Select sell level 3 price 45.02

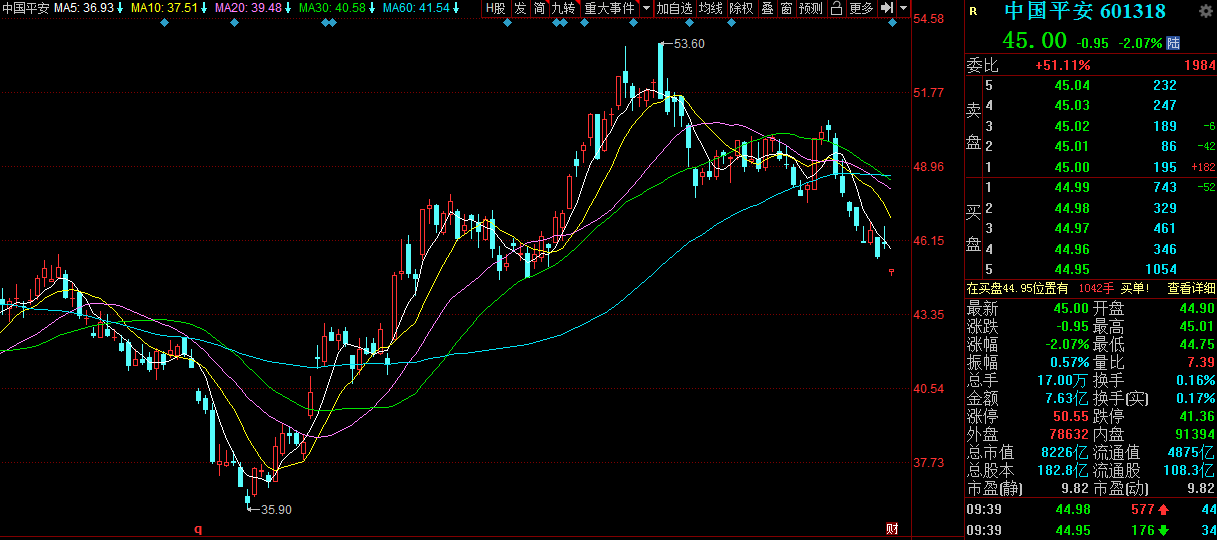[1072, 127]
